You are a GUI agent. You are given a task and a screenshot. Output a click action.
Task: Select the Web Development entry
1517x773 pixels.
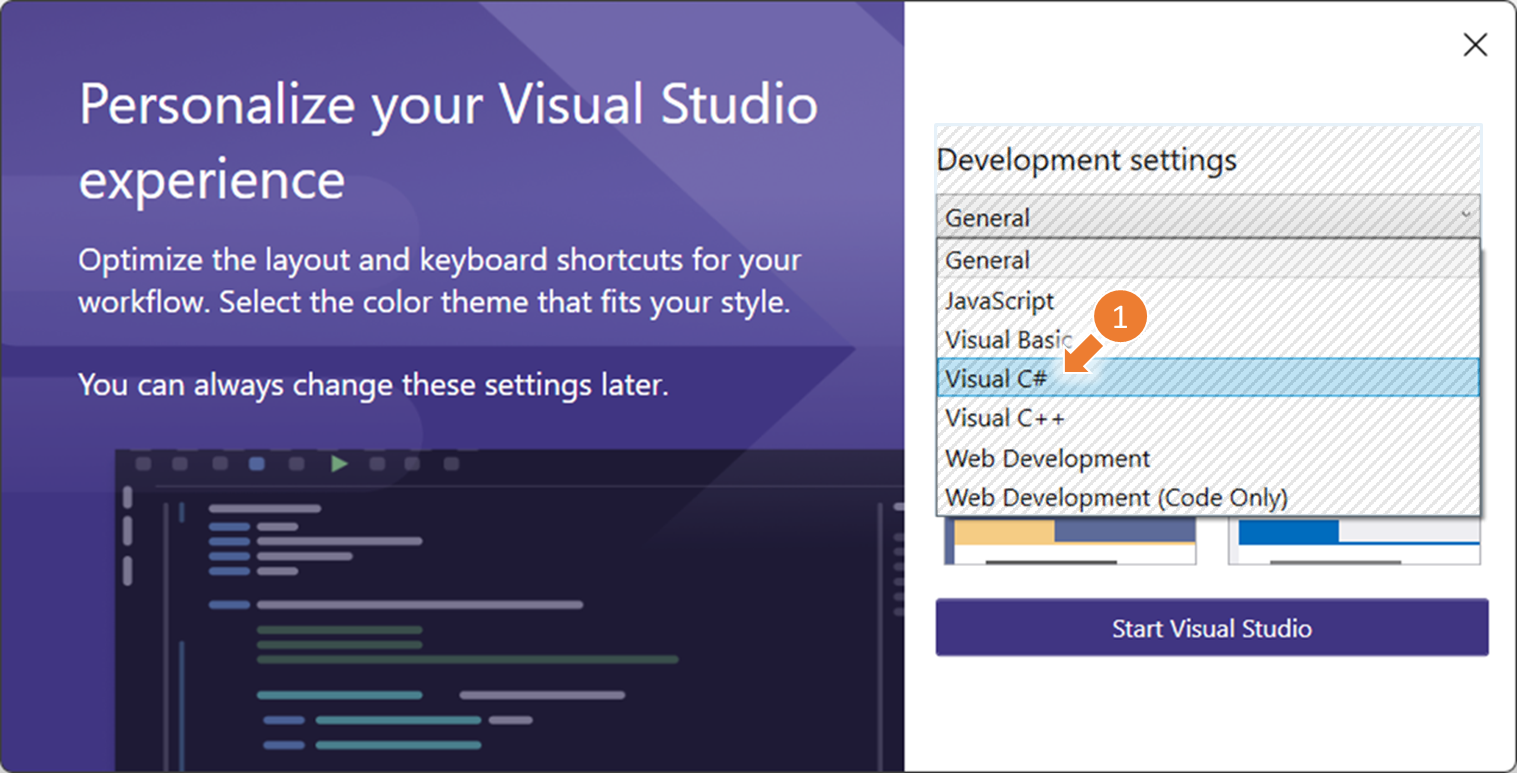(x=1208, y=458)
